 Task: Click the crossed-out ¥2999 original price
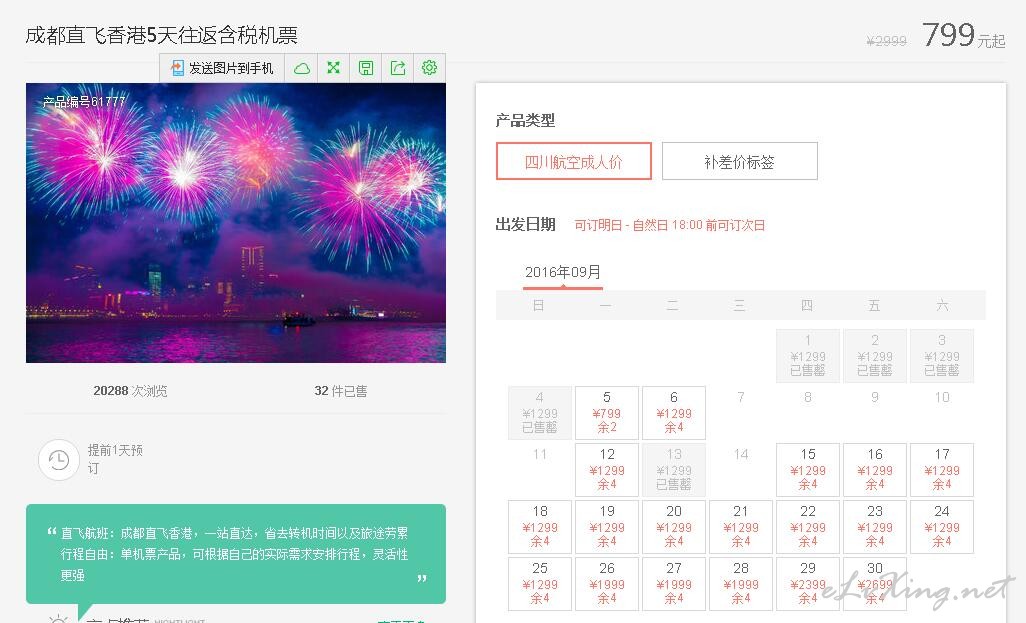click(x=887, y=41)
